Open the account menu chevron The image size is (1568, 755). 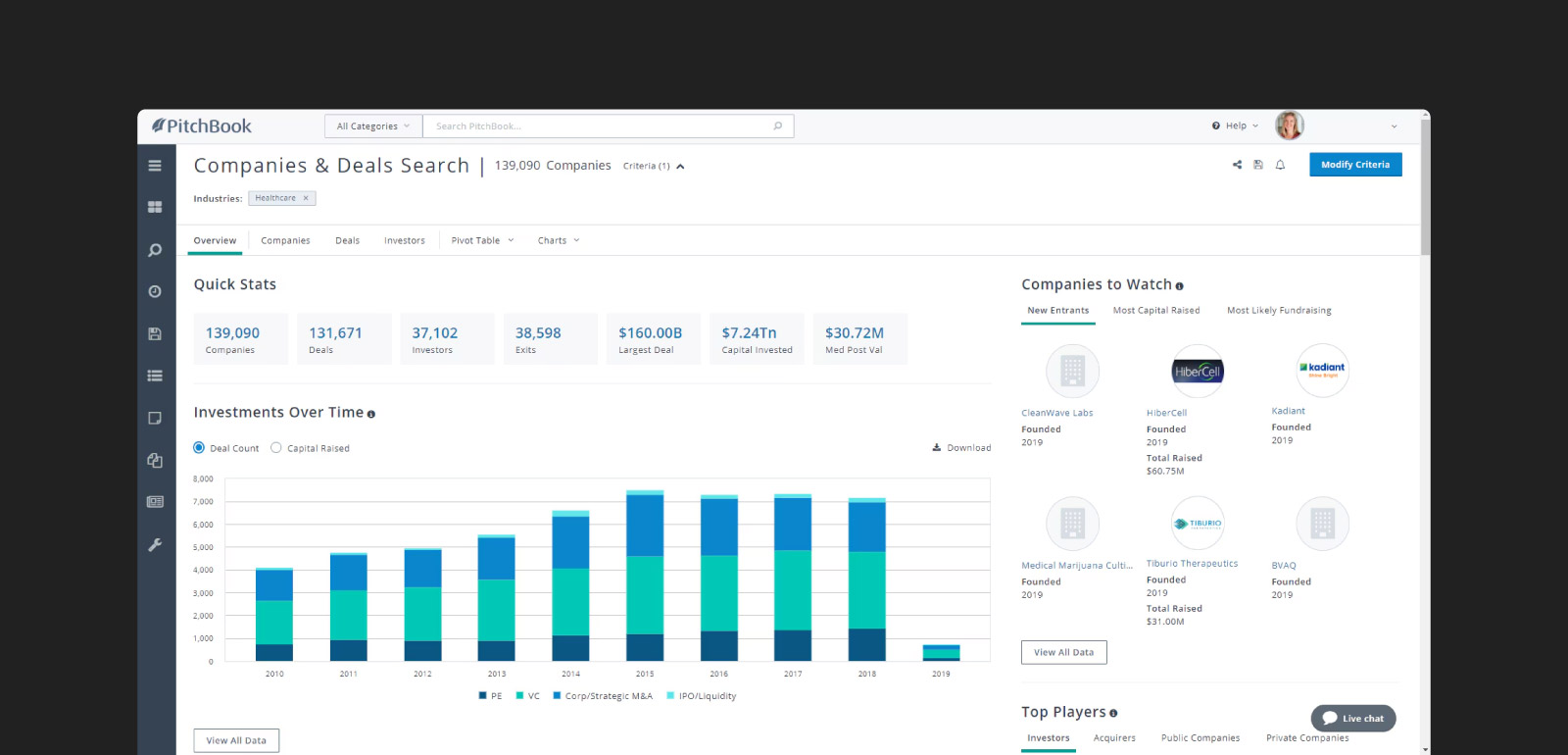pos(1394,126)
